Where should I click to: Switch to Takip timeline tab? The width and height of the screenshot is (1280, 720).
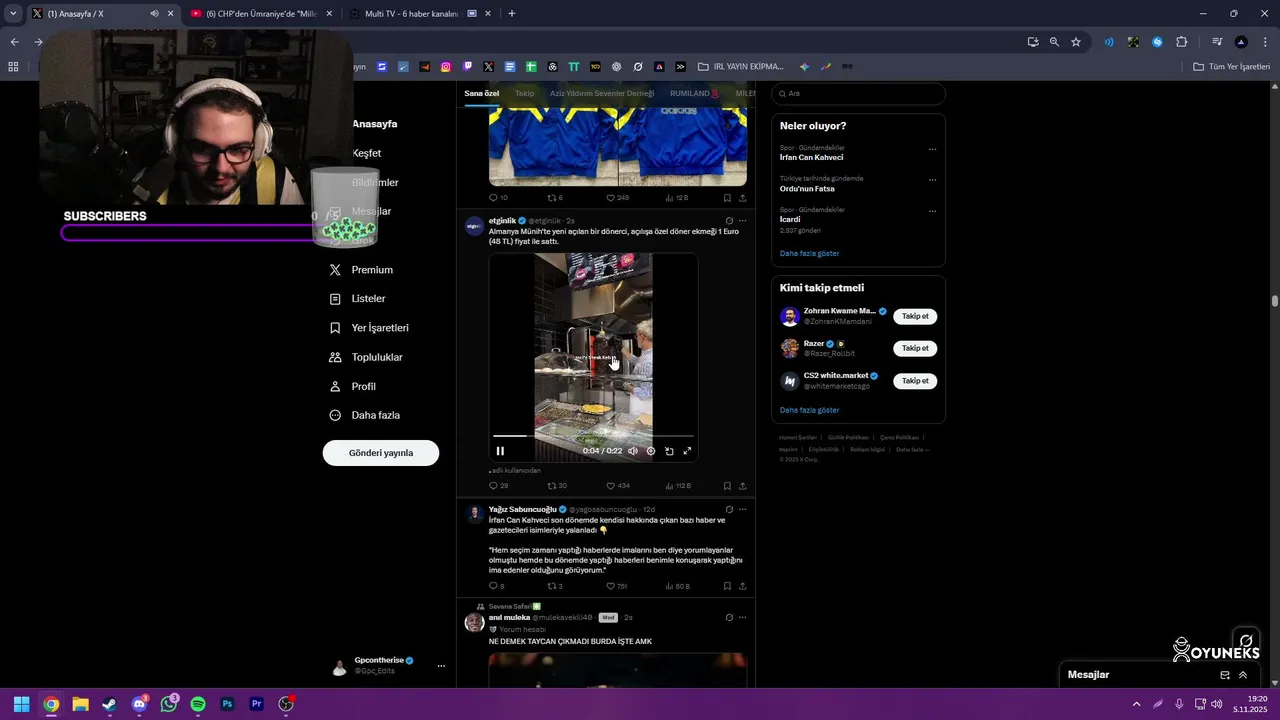525,93
